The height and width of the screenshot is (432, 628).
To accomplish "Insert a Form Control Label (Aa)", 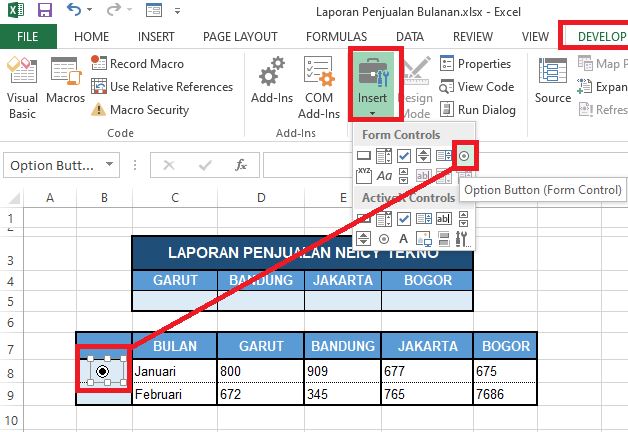I will pyautogui.click(x=384, y=175).
